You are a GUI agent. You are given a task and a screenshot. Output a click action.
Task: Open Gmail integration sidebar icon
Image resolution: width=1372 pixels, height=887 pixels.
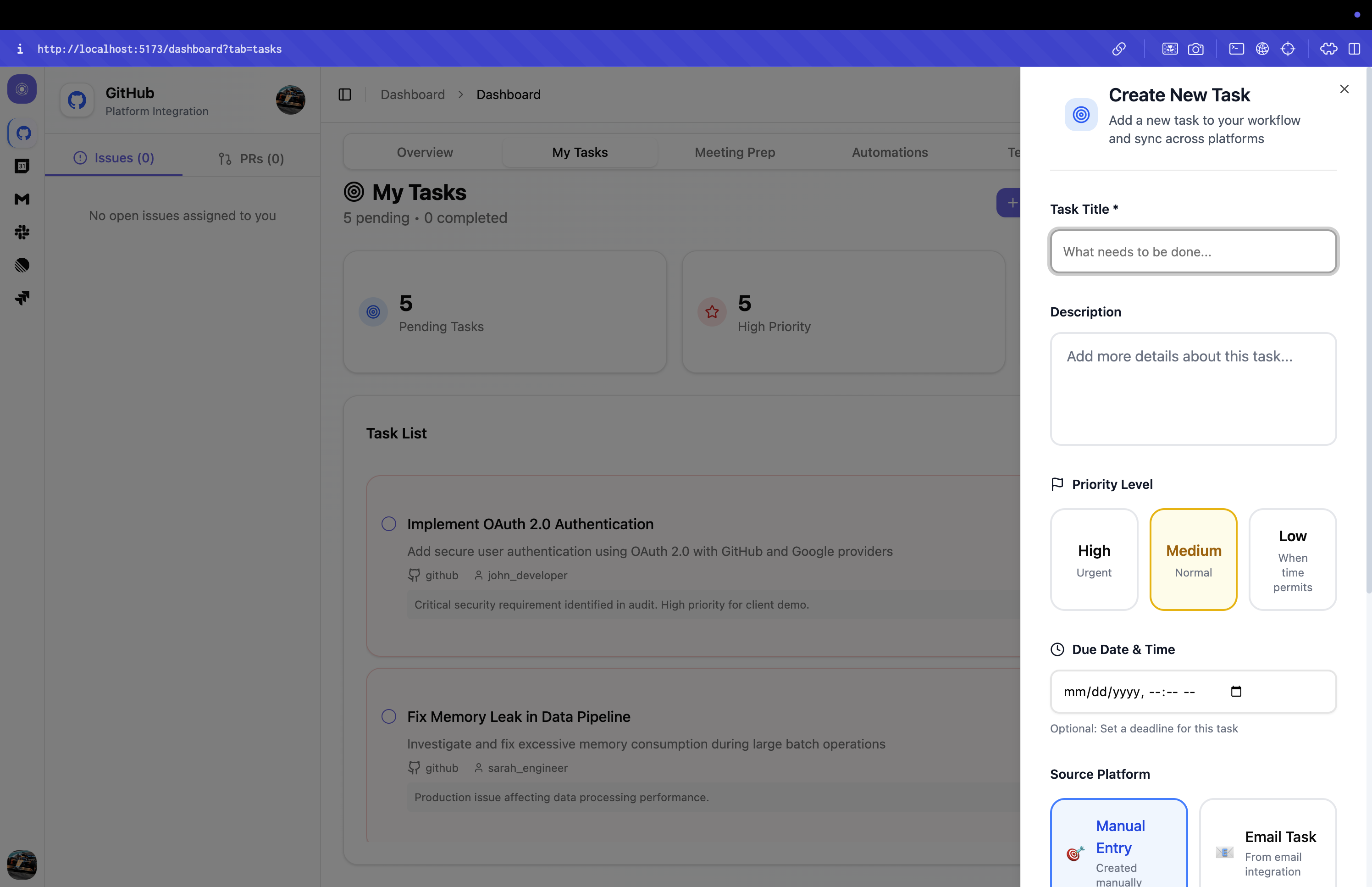pos(22,200)
